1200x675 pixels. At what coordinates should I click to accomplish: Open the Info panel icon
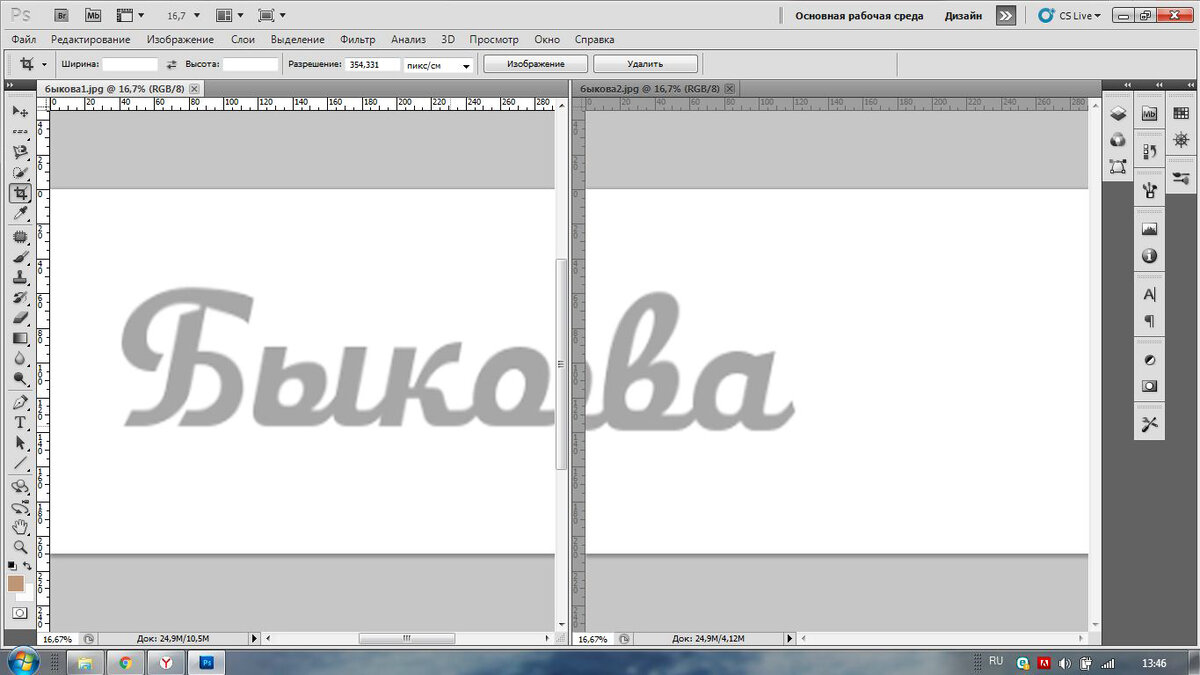tap(1150, 256)
